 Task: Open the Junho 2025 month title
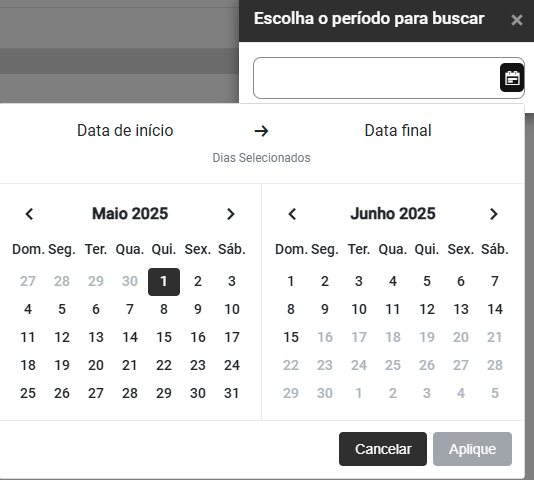(x=393, y=214)
